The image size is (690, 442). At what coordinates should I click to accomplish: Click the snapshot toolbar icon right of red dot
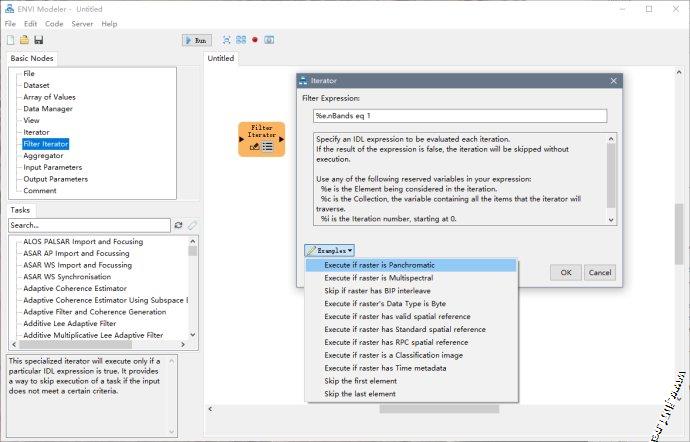click(269, 40)
